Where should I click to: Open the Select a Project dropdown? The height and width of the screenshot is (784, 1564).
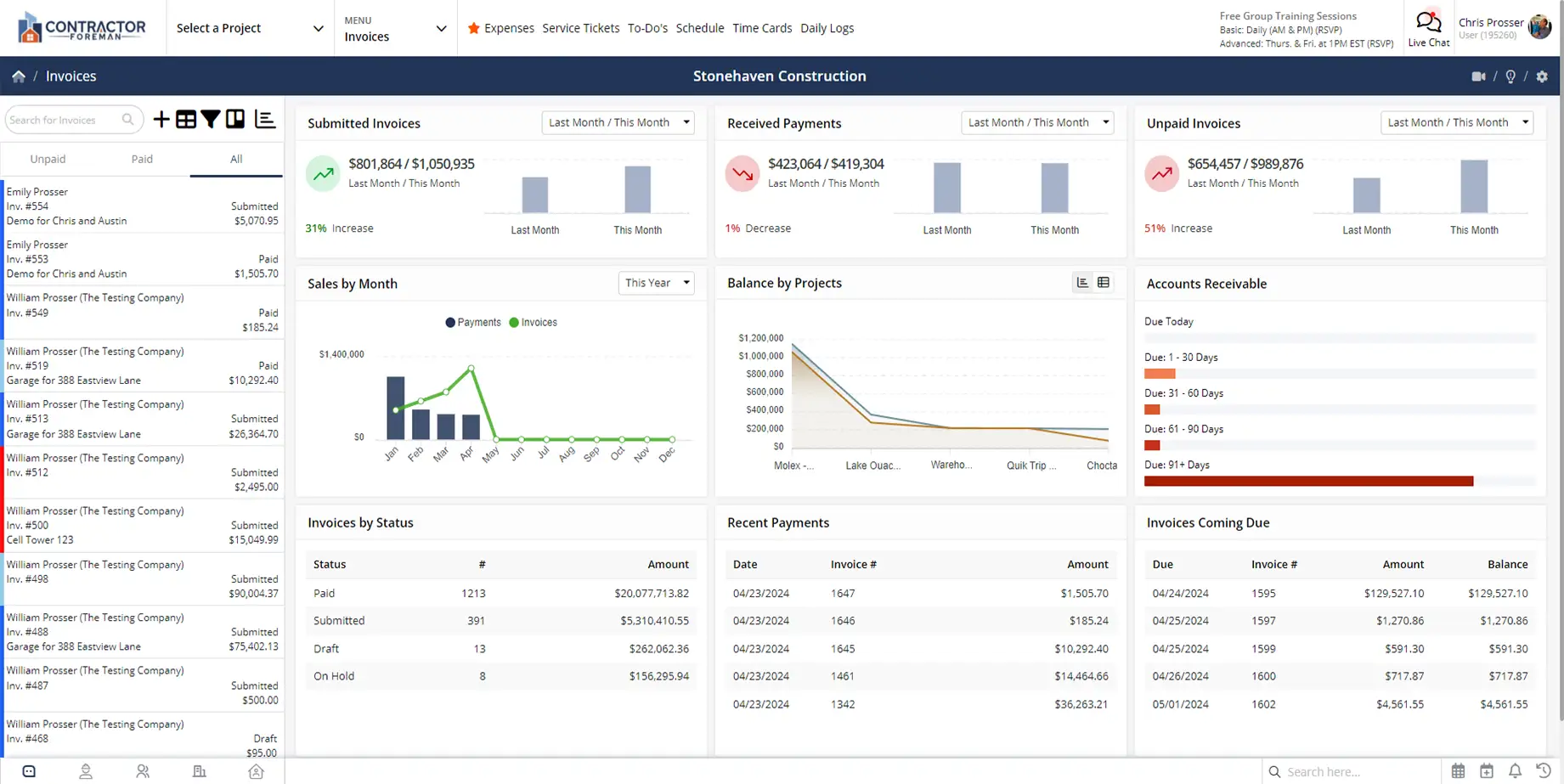click(250, 28)
